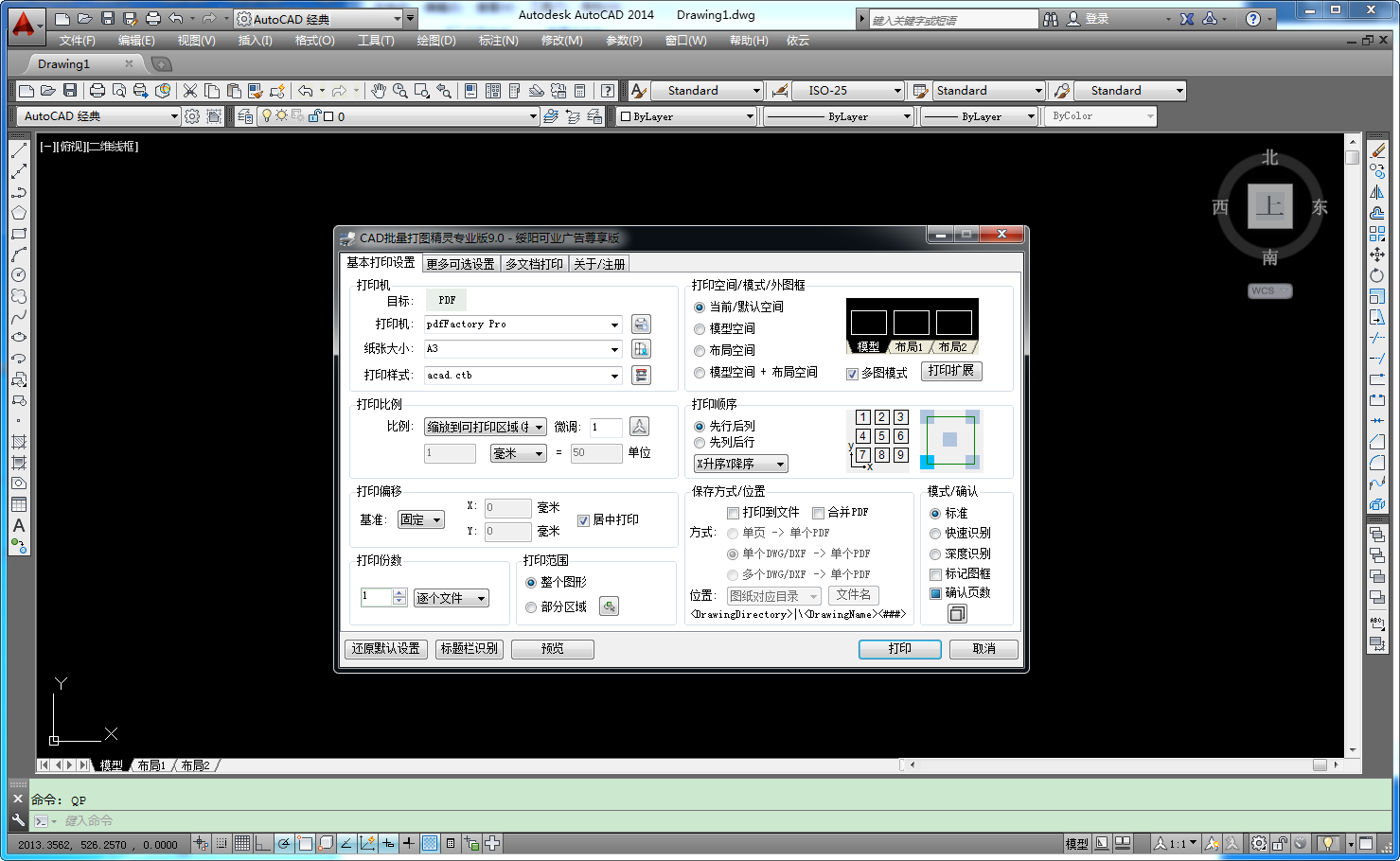1400x861 pixels.
Task: Click the page count icon below 确认页数
Action: point(957,614)
